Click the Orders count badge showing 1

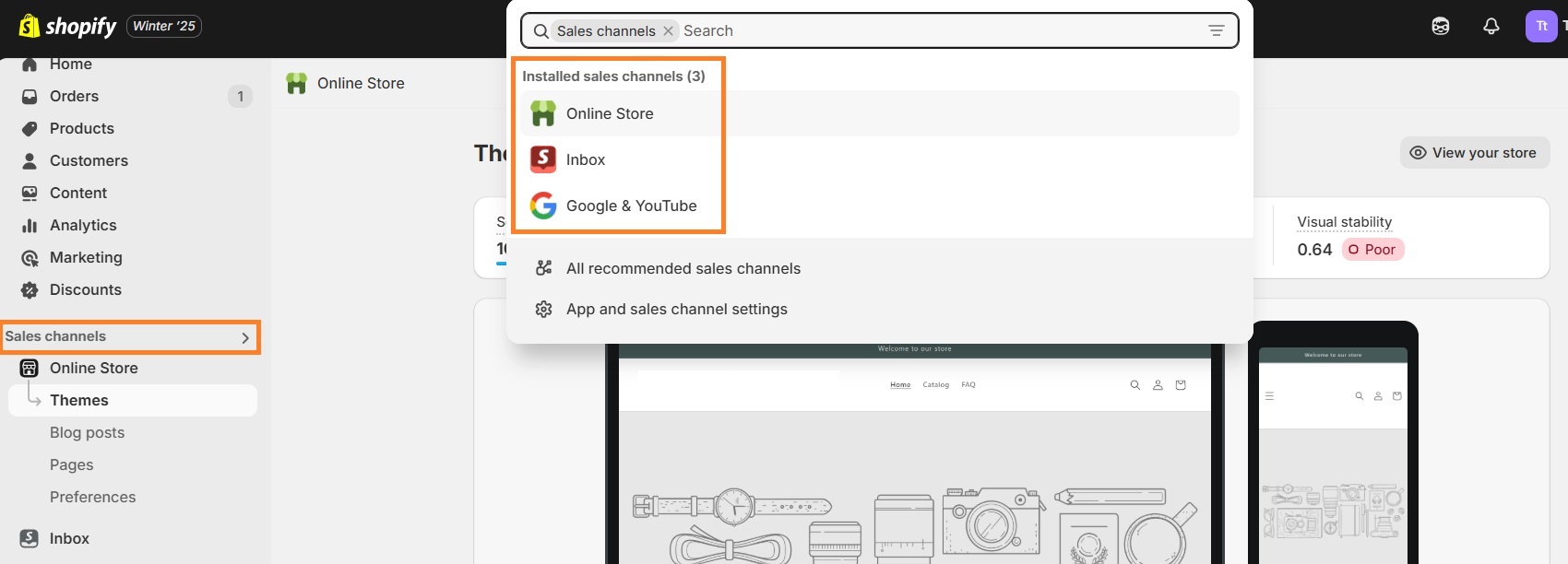tap(240, 96)
